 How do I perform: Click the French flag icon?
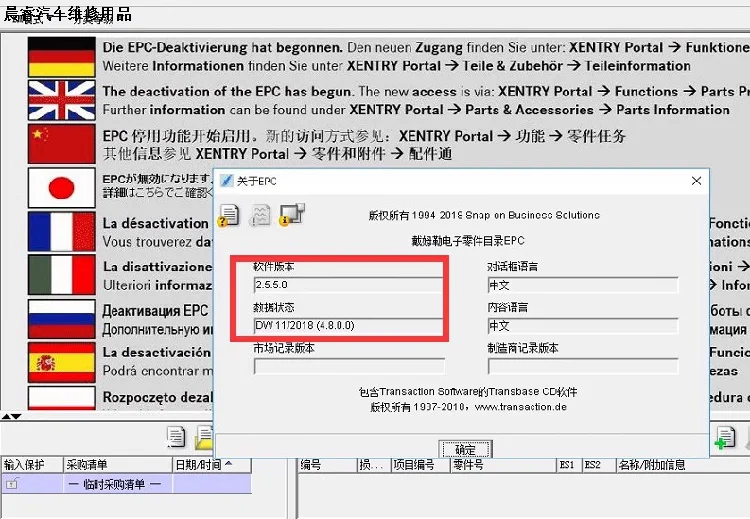[x=62, y=232]
